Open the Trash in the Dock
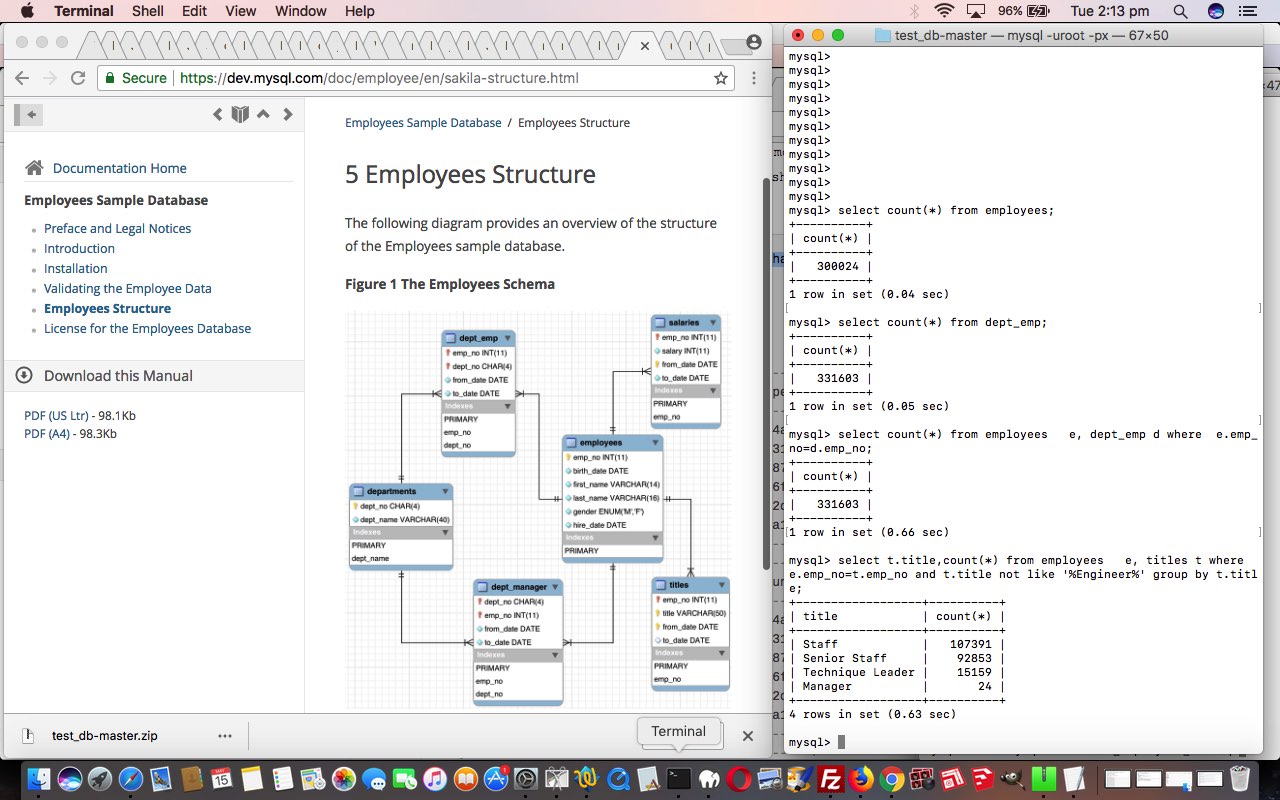The height and width of the screenshot is (800, 1280). point(1240,779)
